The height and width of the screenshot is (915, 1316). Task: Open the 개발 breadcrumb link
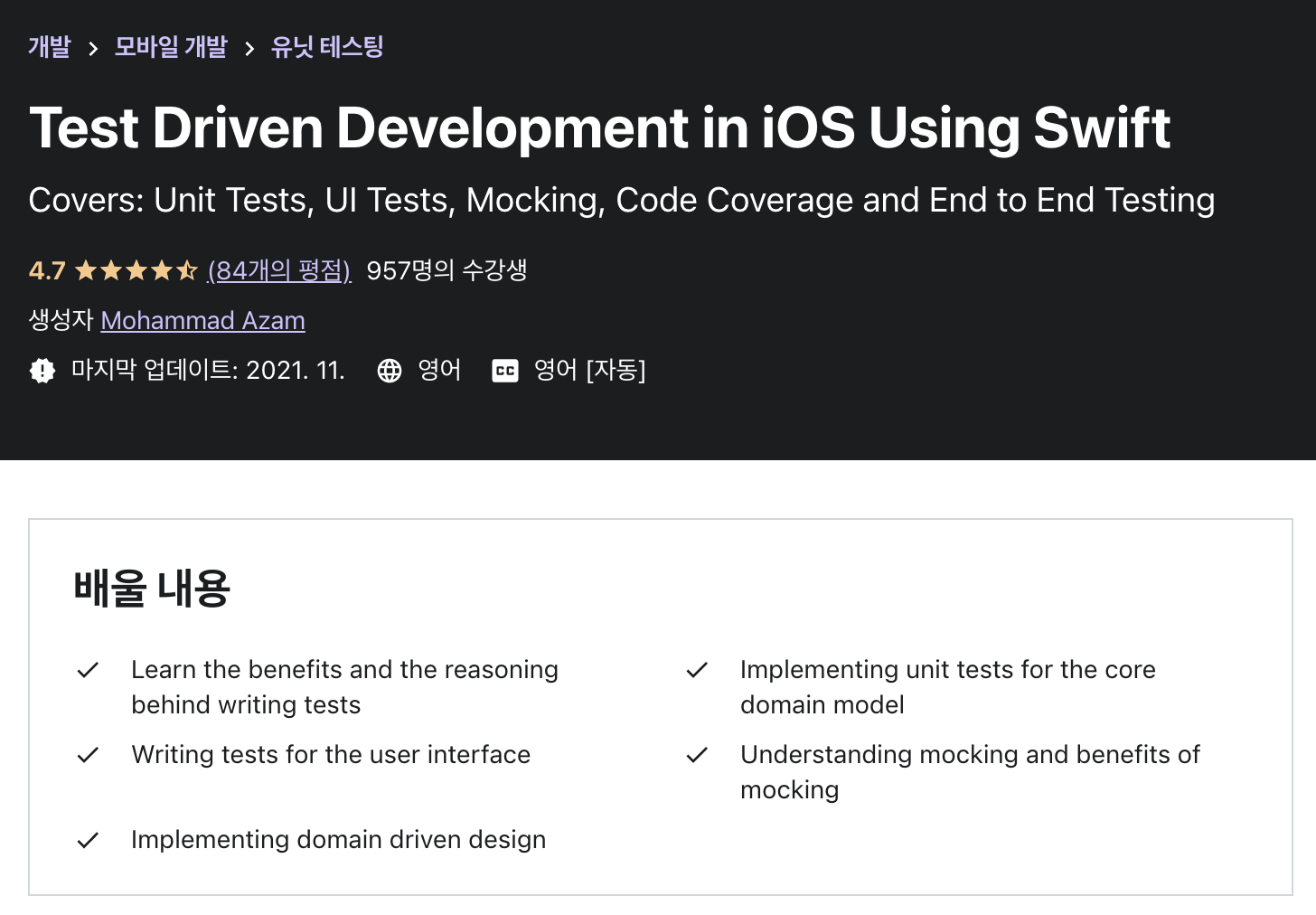click(50, 47)
